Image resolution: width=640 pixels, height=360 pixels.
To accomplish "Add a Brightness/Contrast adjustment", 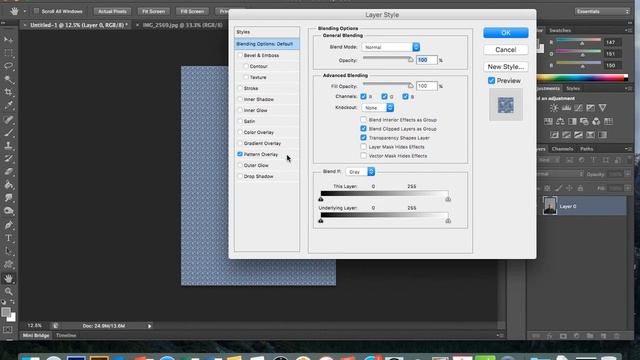I will point(554,108).
